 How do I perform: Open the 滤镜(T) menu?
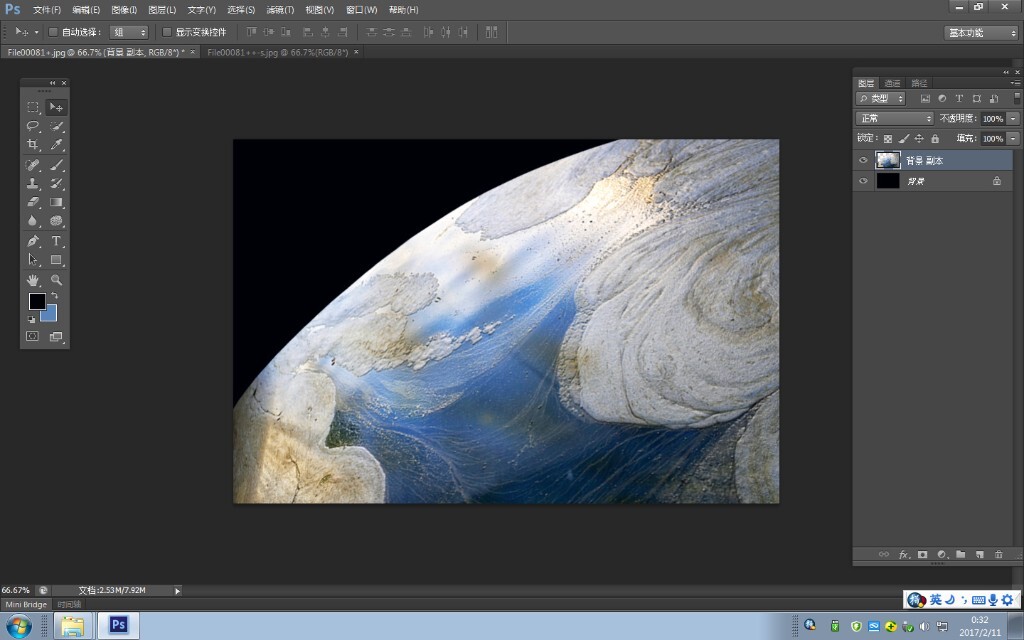[280, 10]
